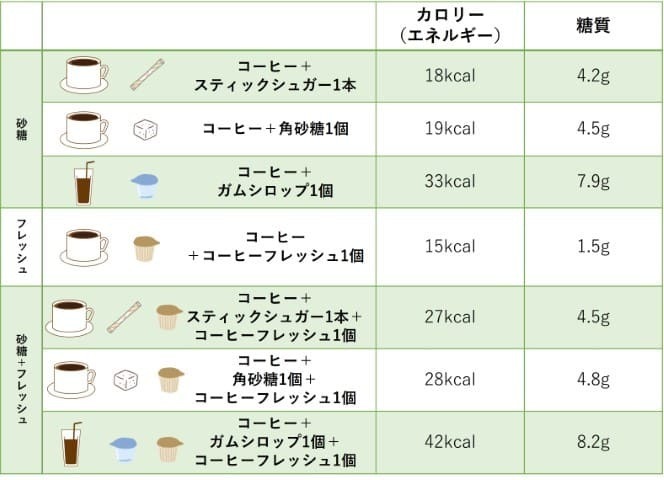Select the 糖質 column header
Viewport: 664px width, 480px height.
(593, 25)
